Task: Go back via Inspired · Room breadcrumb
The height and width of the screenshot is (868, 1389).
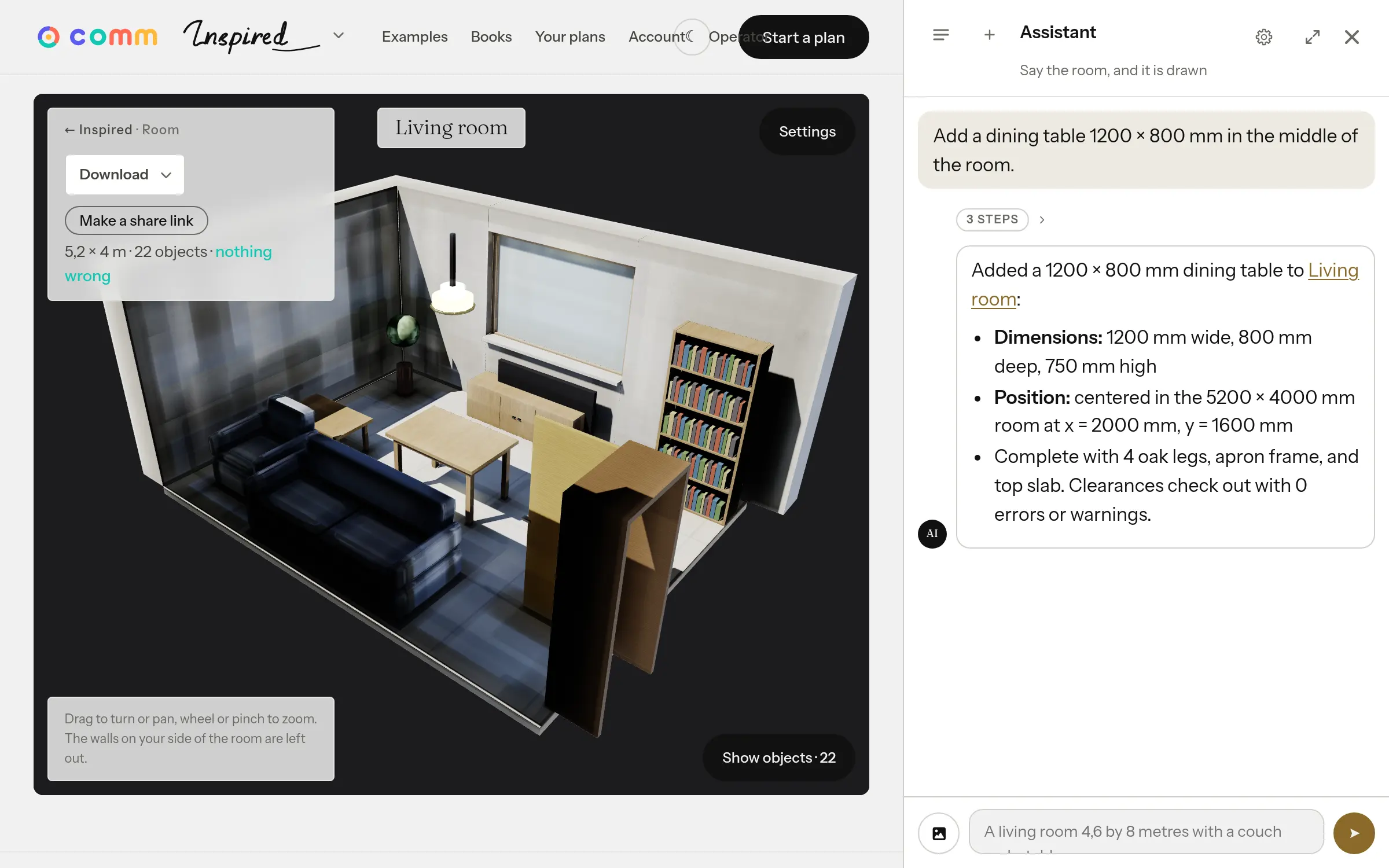Action: 122,130
